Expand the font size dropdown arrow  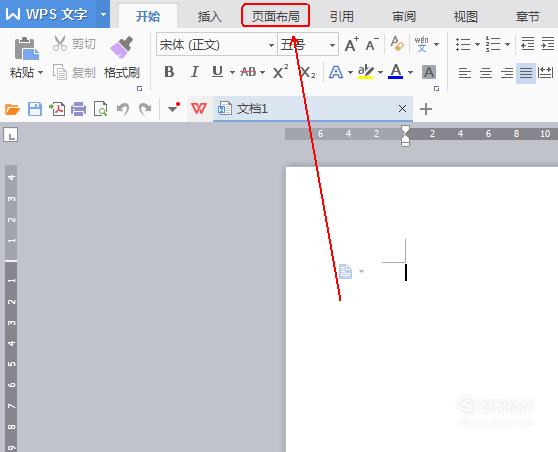[332, 45]
